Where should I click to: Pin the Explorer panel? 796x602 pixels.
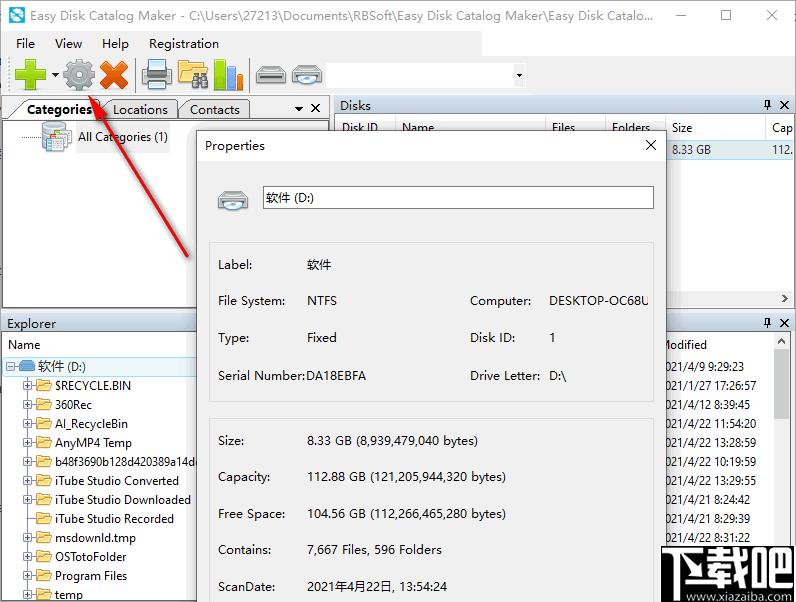click(768, 322)
